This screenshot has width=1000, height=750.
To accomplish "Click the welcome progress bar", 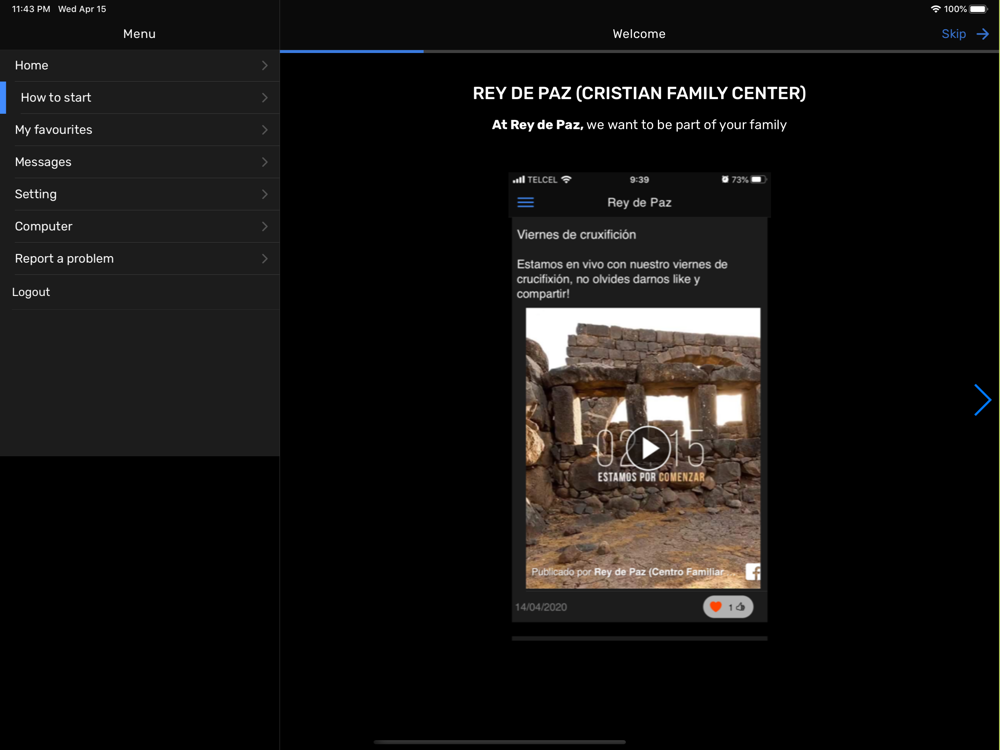I will (x=639, y=51).
